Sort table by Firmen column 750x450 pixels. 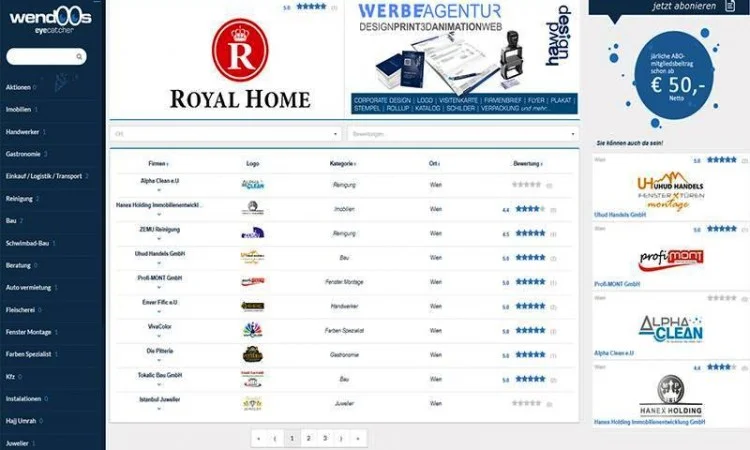pos(158,164)
